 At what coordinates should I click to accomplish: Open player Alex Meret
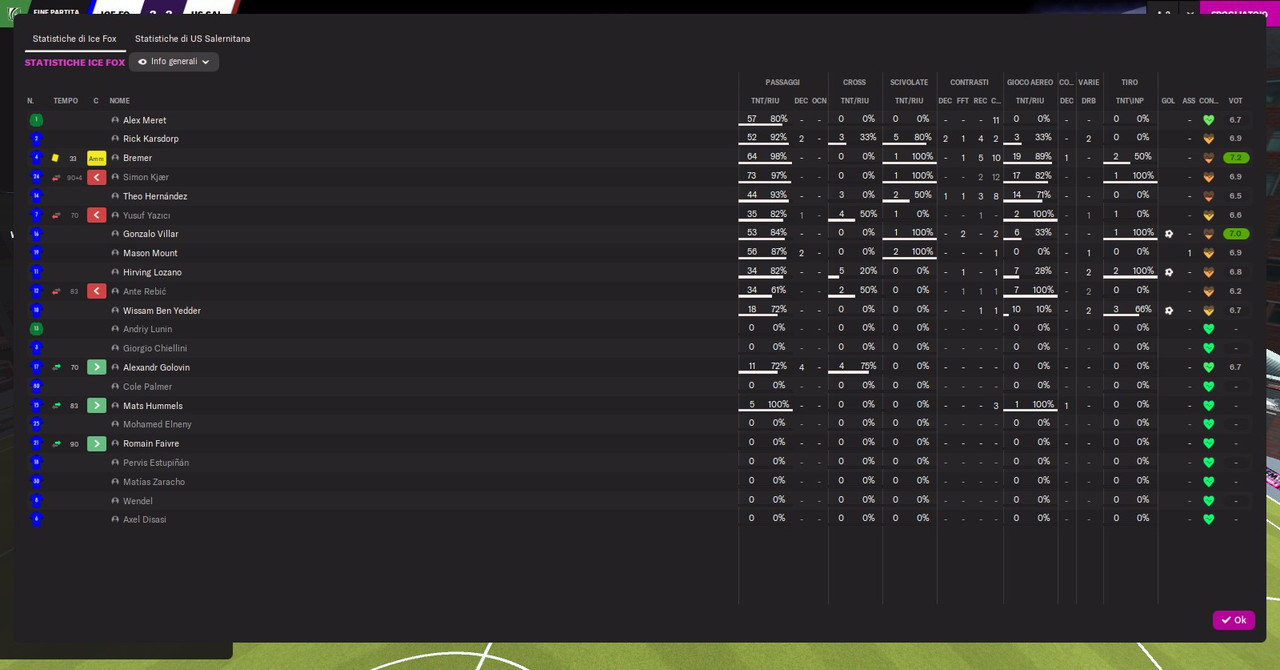[x=145, y=120]
